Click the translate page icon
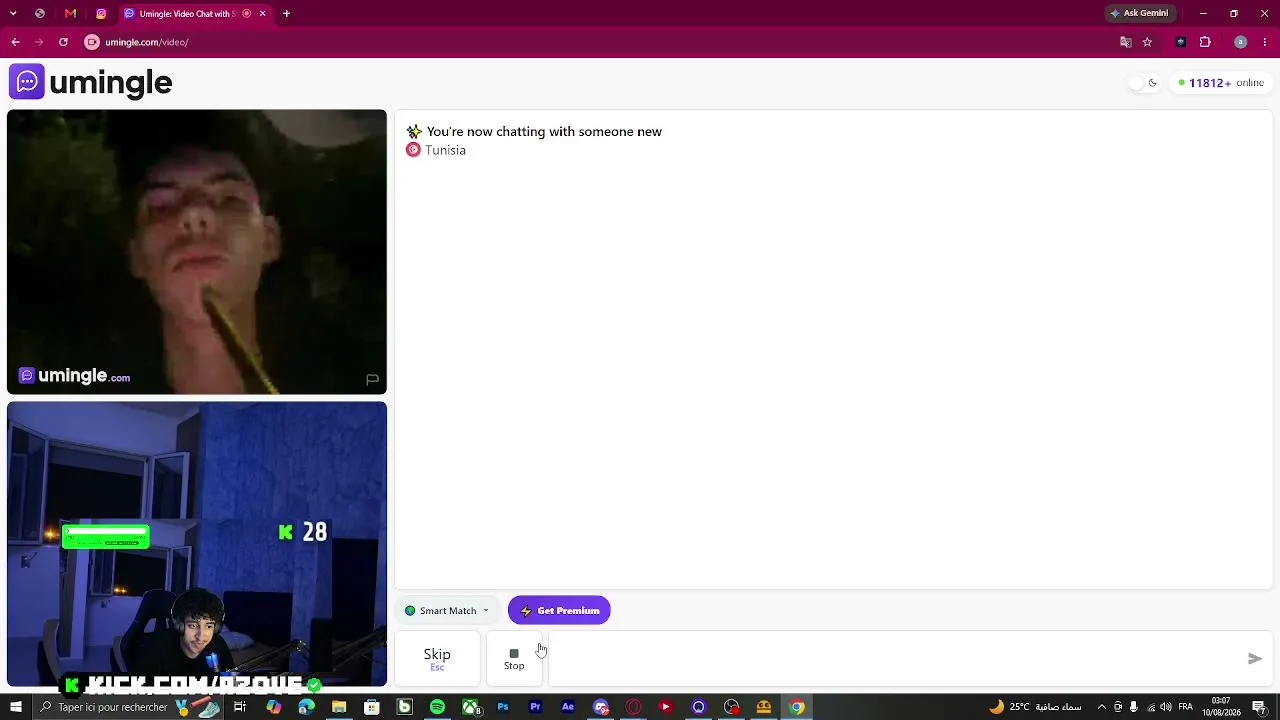This screenshot has width=1280, height=720. pyautogui.click(x=1126, y=42)
